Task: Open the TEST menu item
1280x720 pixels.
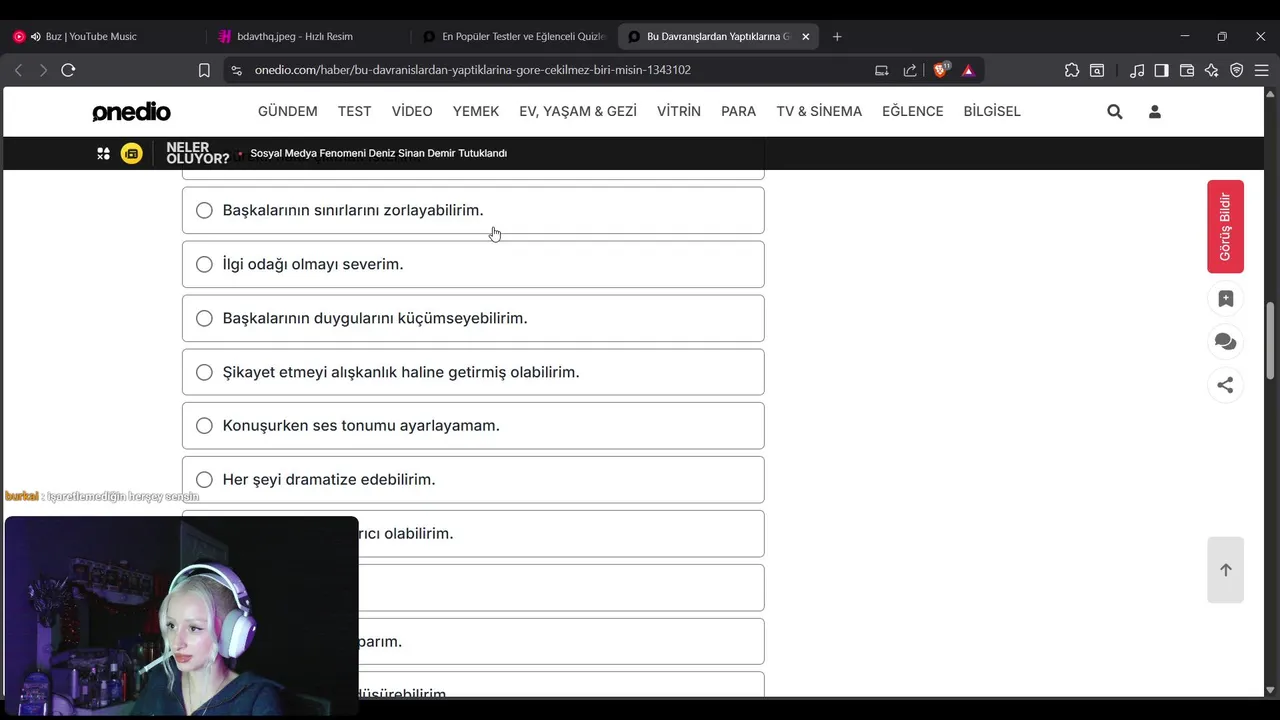Action: pyautogui.click(x=354, y=111)
